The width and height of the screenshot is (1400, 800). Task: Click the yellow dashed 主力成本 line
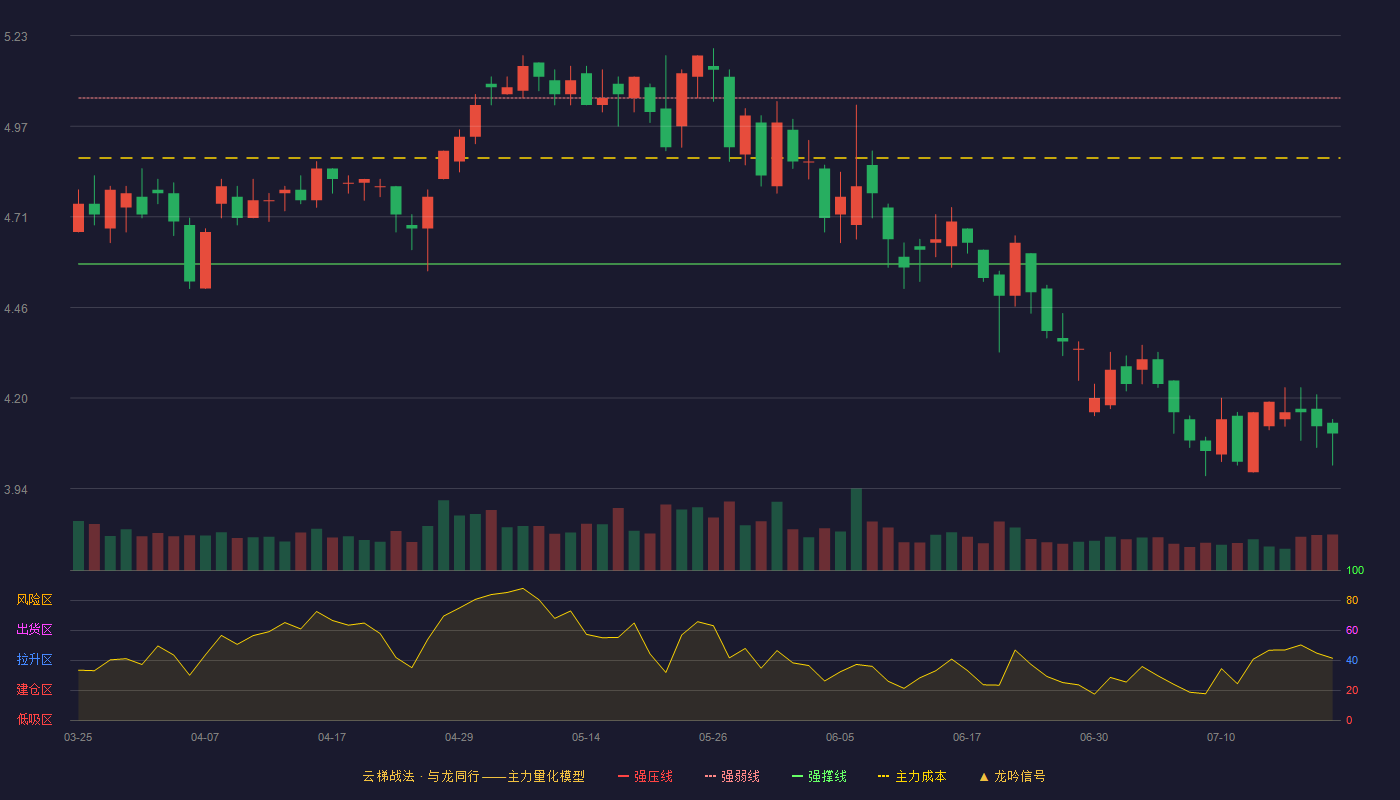pos(709,158)
